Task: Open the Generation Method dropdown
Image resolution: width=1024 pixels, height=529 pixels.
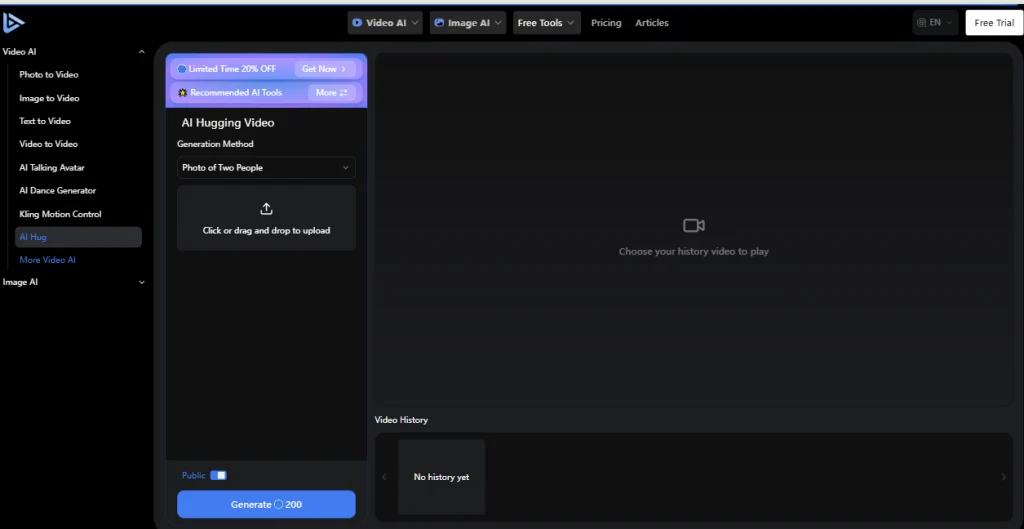Action: [266, 168]
